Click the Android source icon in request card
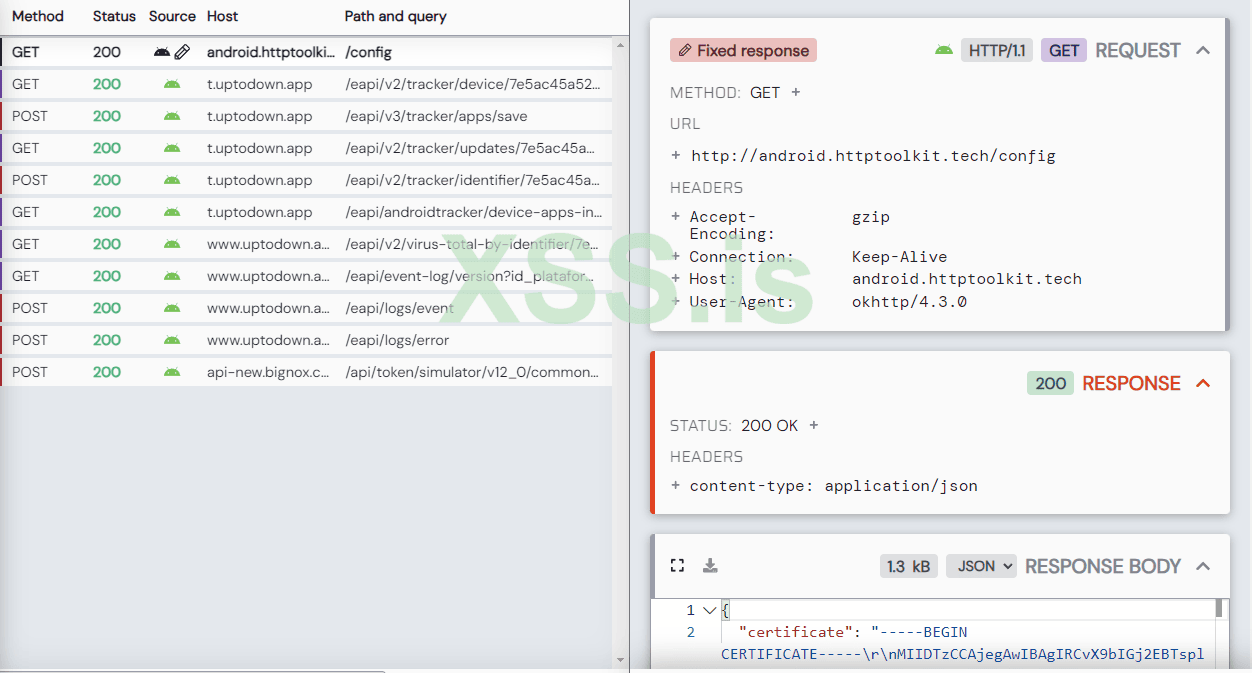1252x673 pixels. click(x=944, y=50)
